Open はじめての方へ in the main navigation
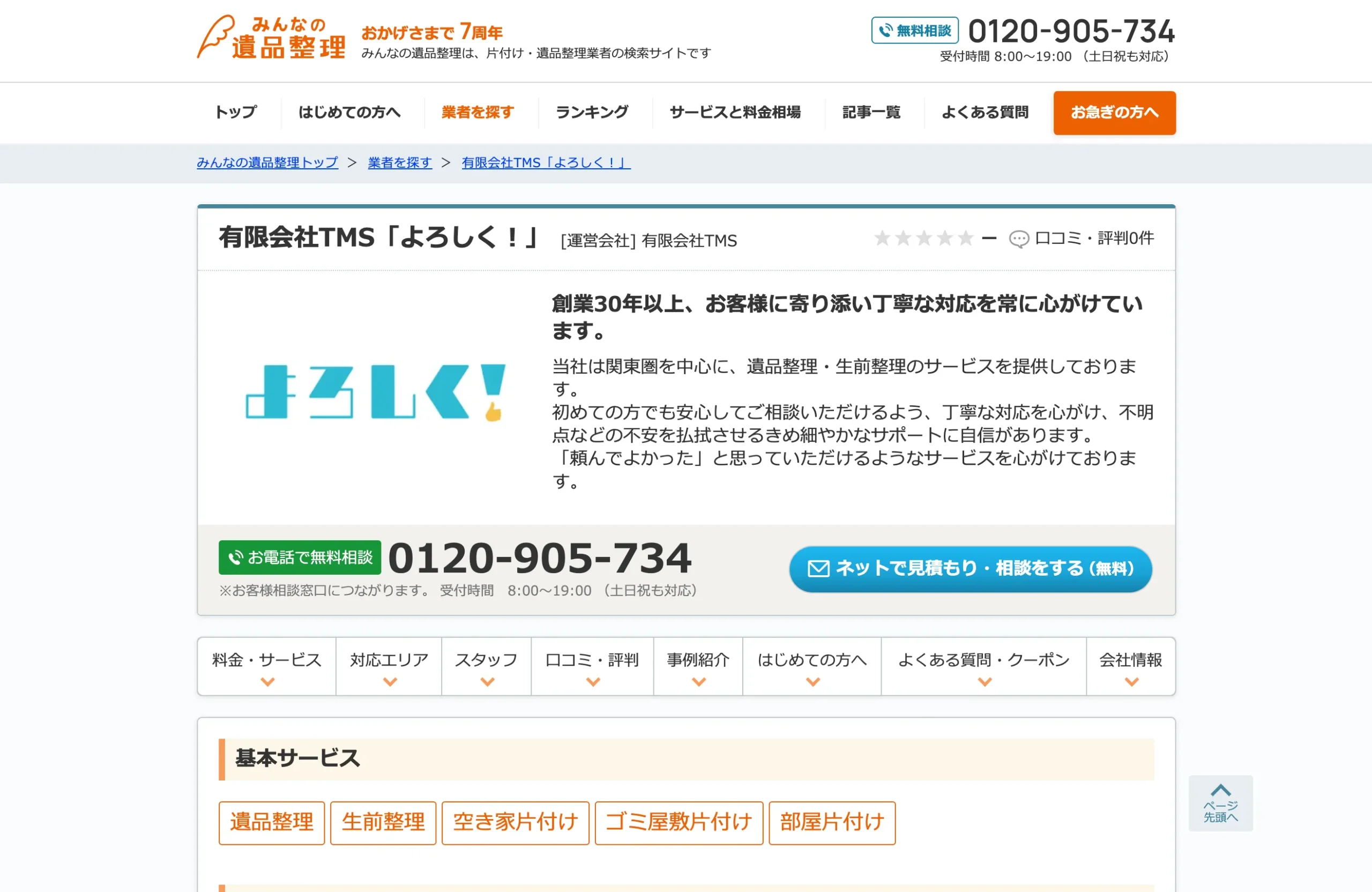 coord(349,113)
